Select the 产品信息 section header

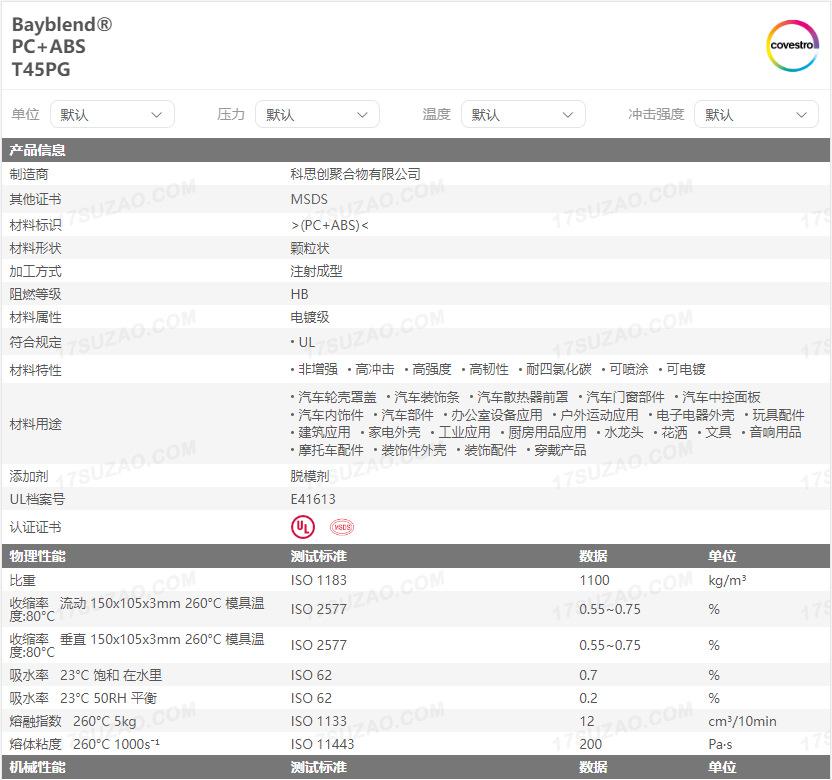38,151
